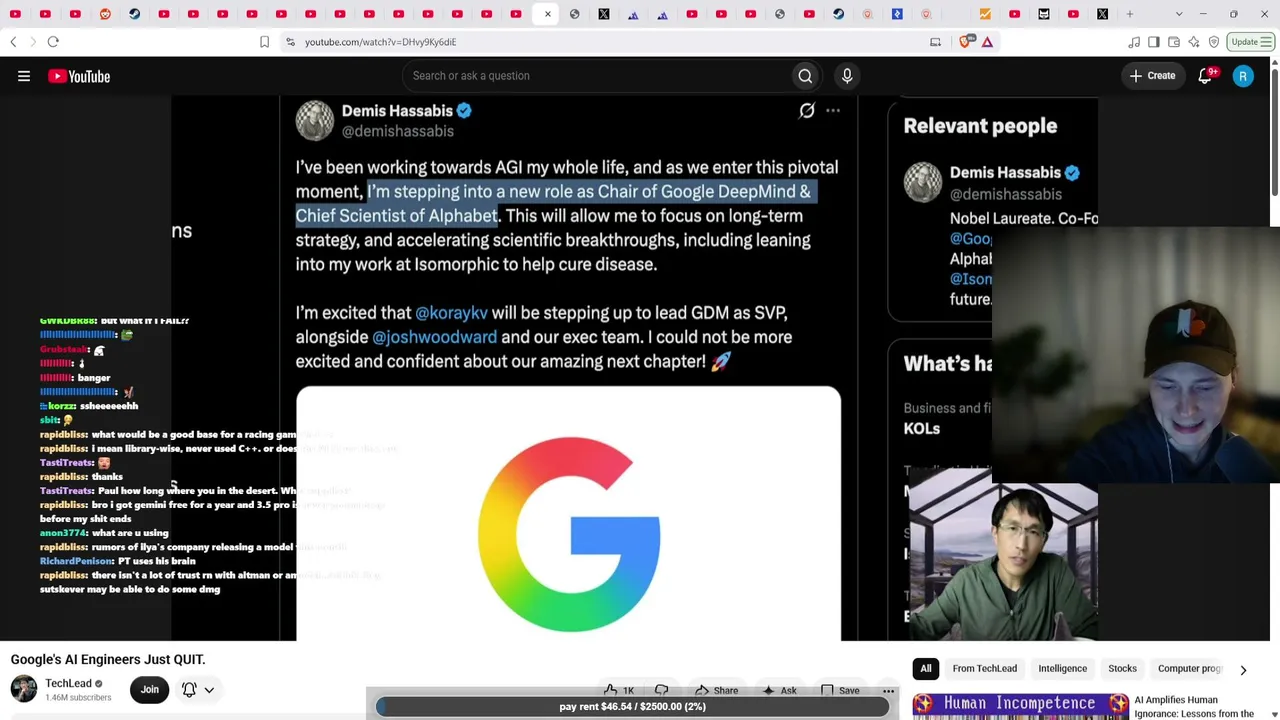Open the TechLead channel name link
1280x720 pixels.
pos(68,684)
